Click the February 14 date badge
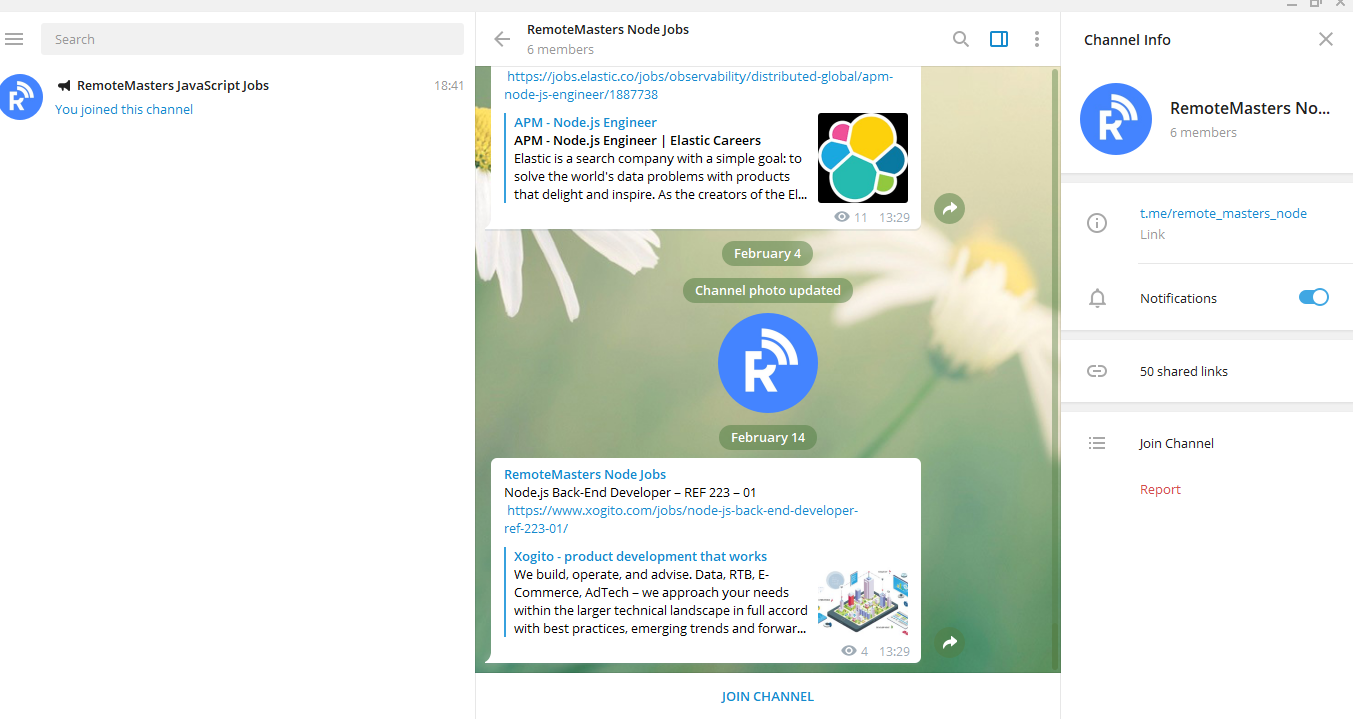This screenshot has width=1353, height=719. coord(768,437)
